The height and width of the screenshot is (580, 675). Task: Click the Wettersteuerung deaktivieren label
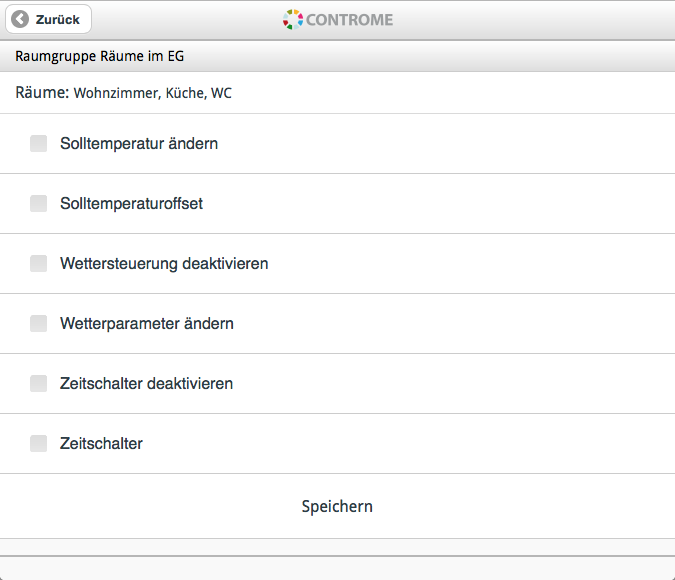pyautogui.click(x=164, y=264)
